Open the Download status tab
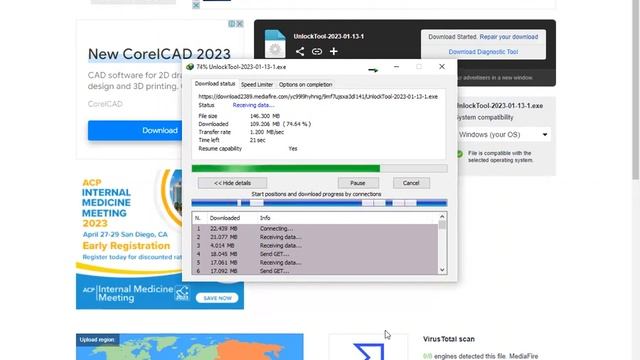640x360 pixels. coord(215,84)
